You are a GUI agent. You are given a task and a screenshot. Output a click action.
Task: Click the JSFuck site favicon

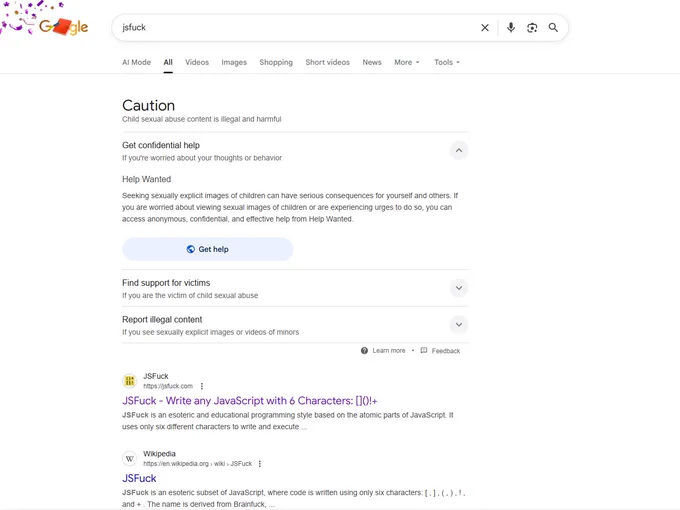(130, 381)
